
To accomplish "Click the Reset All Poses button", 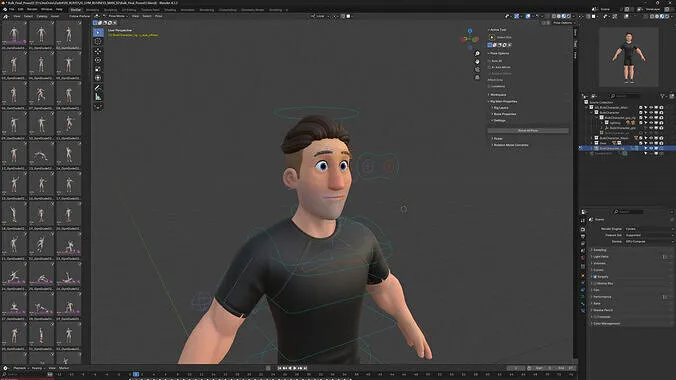I will tap(528, 130).
